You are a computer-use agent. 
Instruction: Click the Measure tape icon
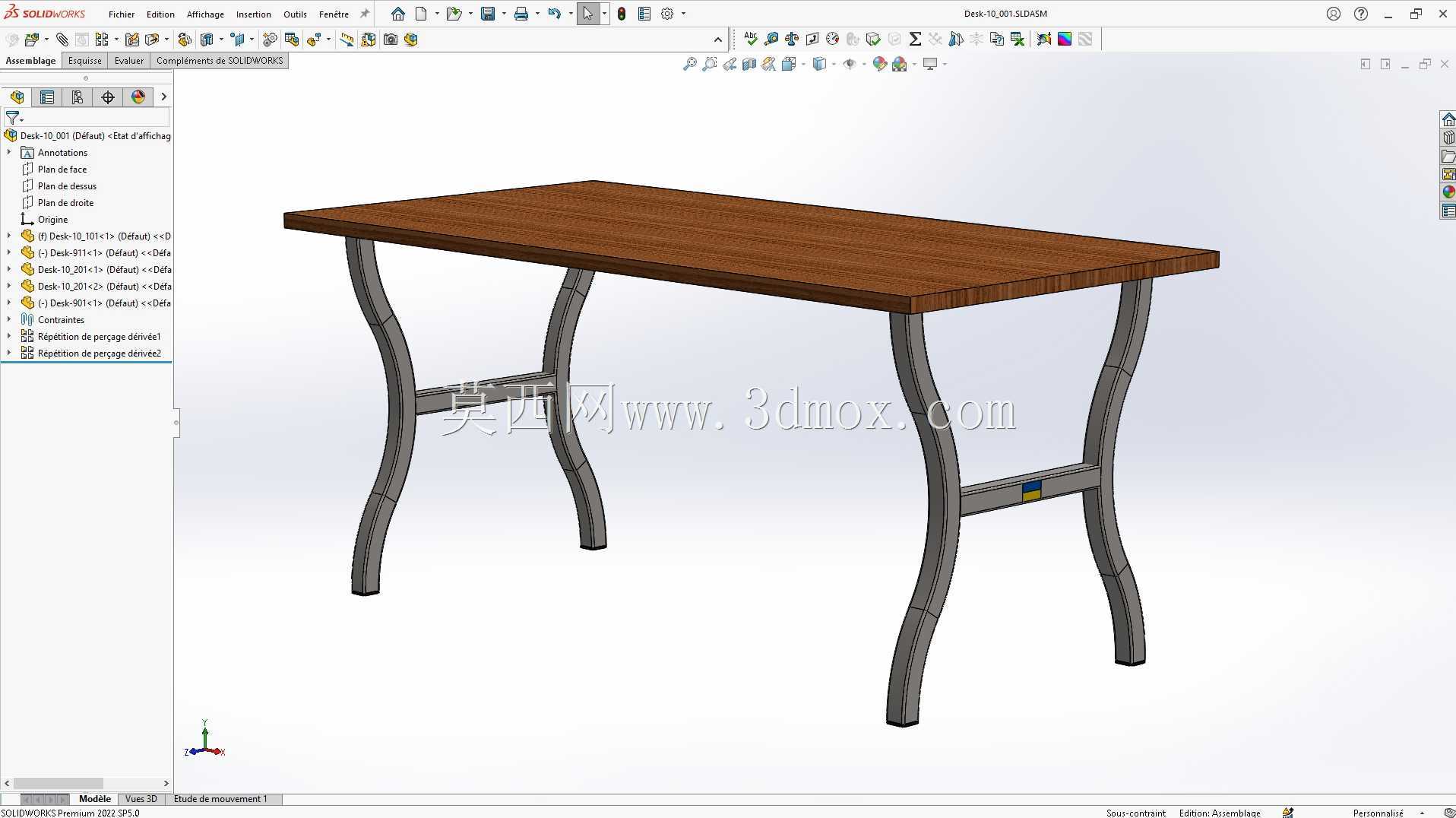pos(771,39)
